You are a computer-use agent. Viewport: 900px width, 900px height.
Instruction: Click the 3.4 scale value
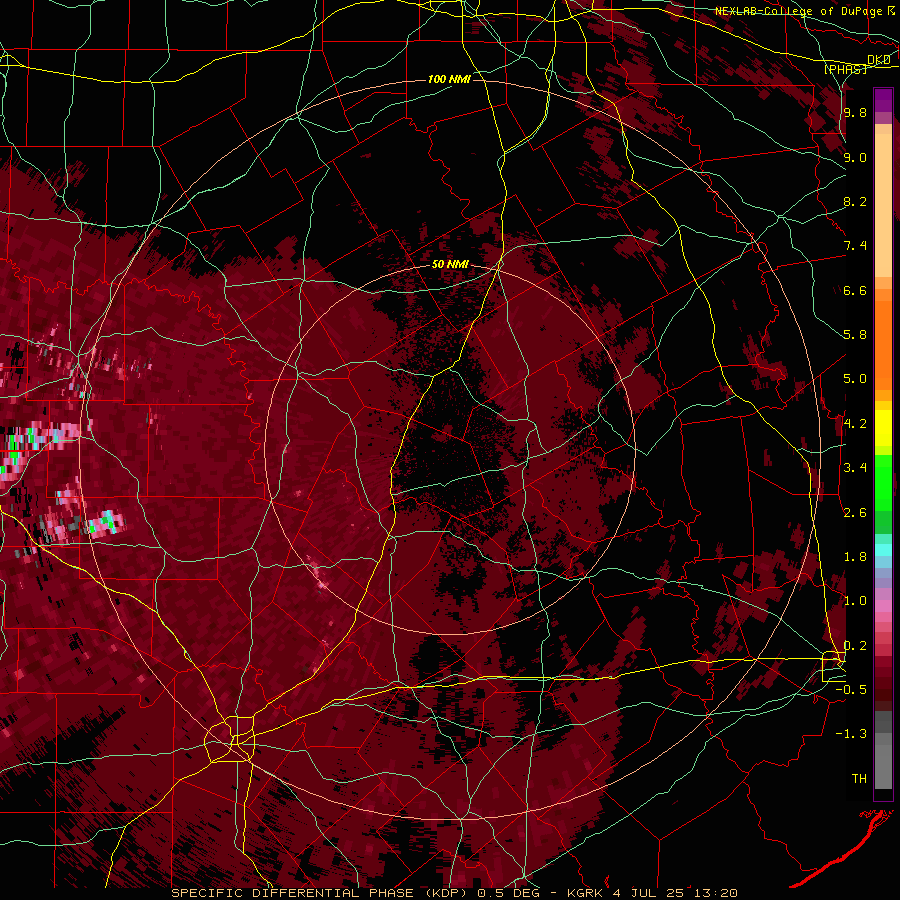coord(855,468)
